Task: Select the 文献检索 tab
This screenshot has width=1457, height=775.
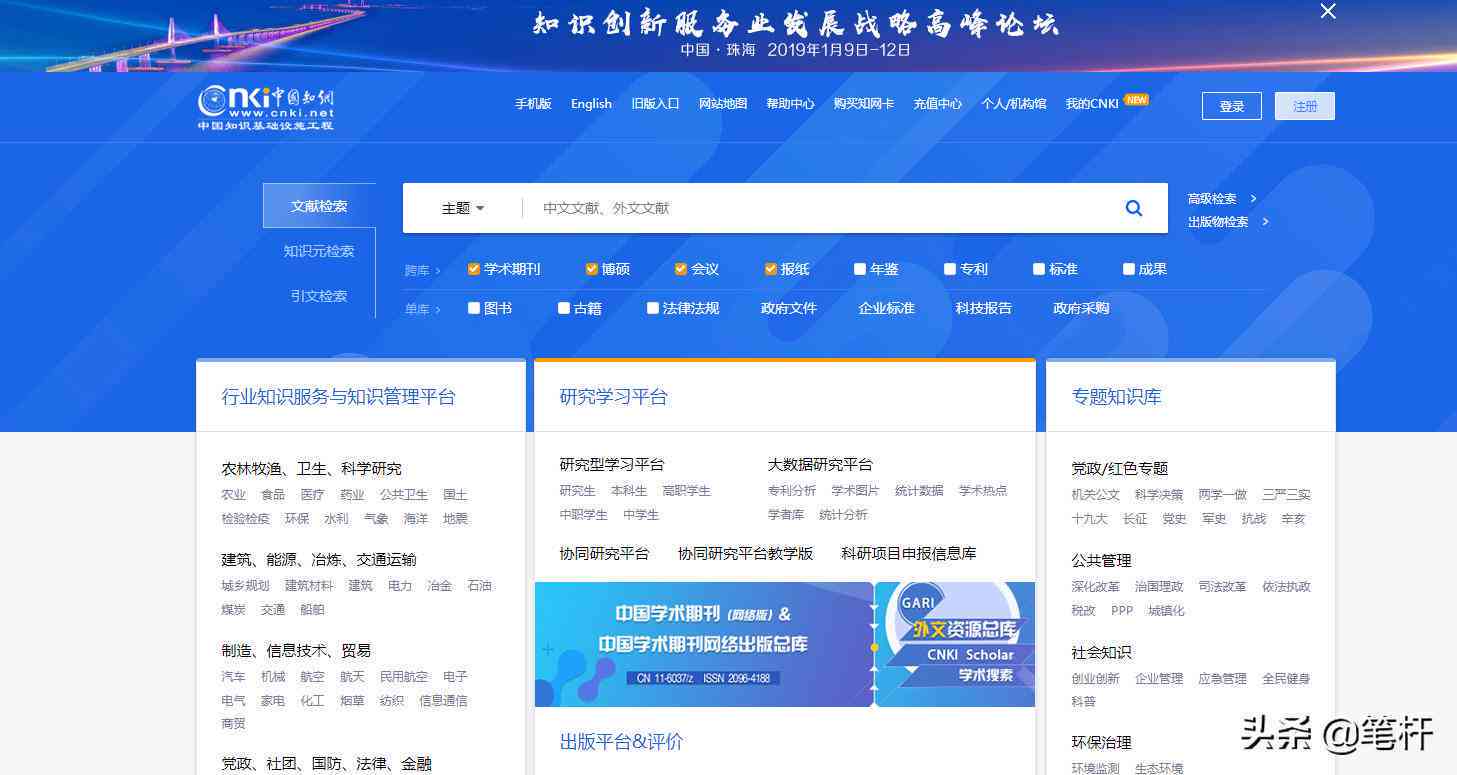Action: point(319,206)
